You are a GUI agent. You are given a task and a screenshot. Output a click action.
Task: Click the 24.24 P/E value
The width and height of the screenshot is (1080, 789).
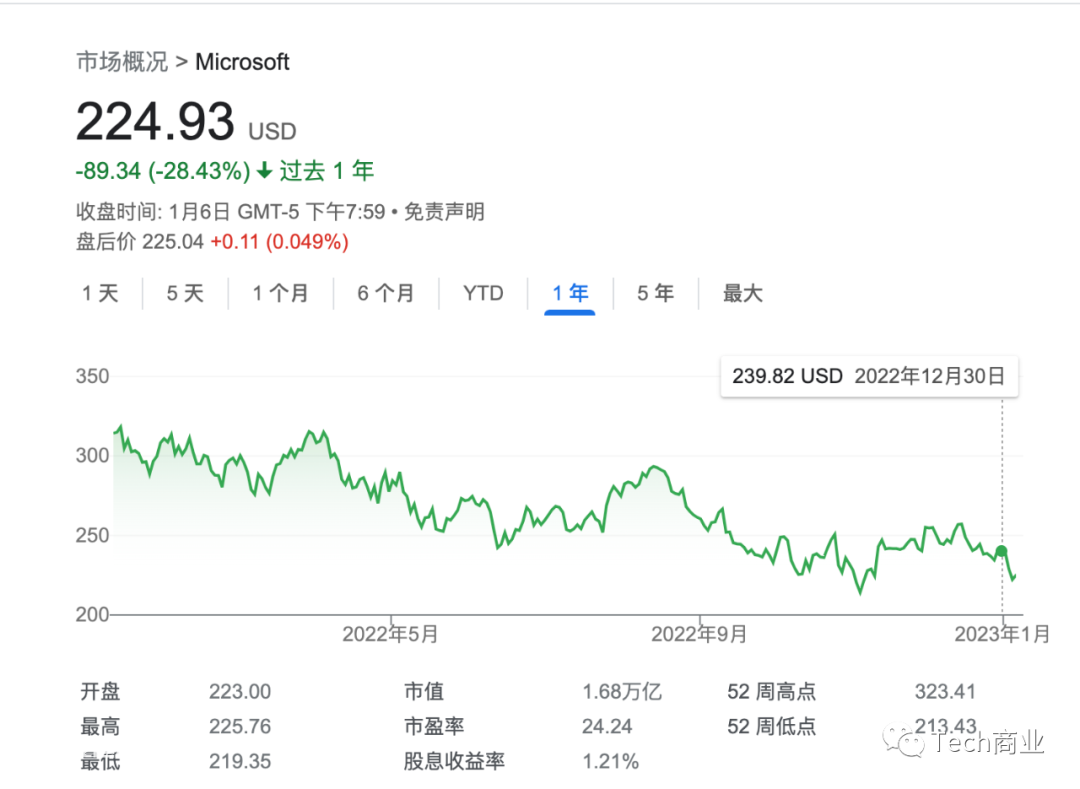[607, 726]
